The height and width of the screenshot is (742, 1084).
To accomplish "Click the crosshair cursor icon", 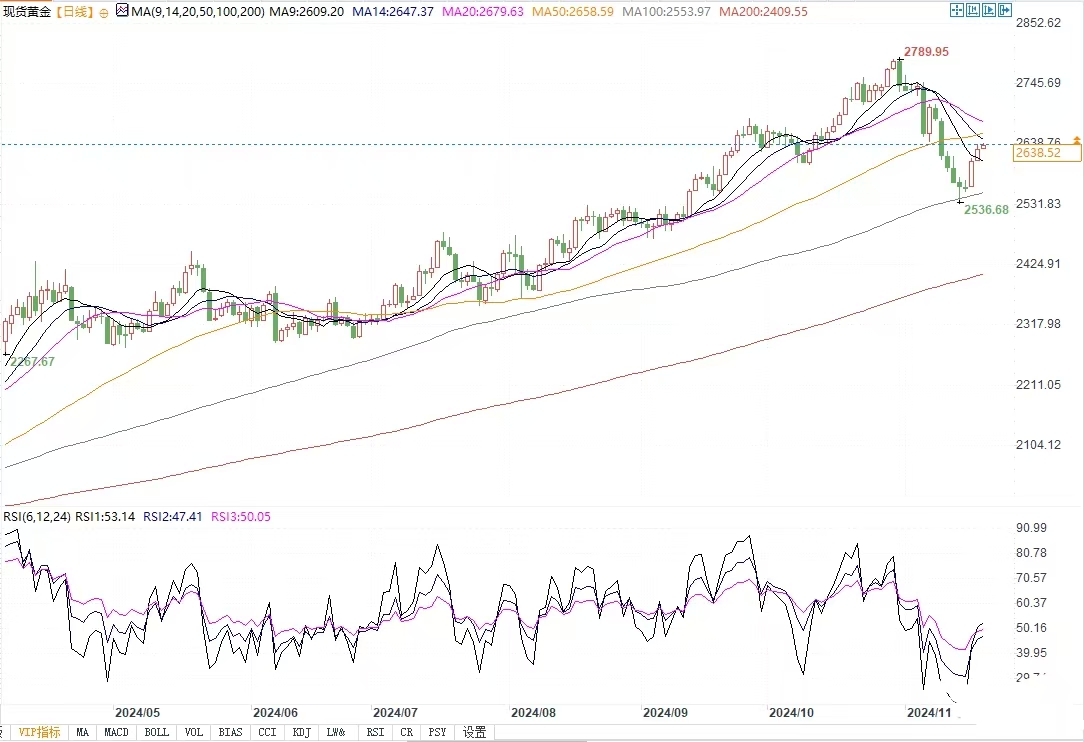I will click(957, 10).
